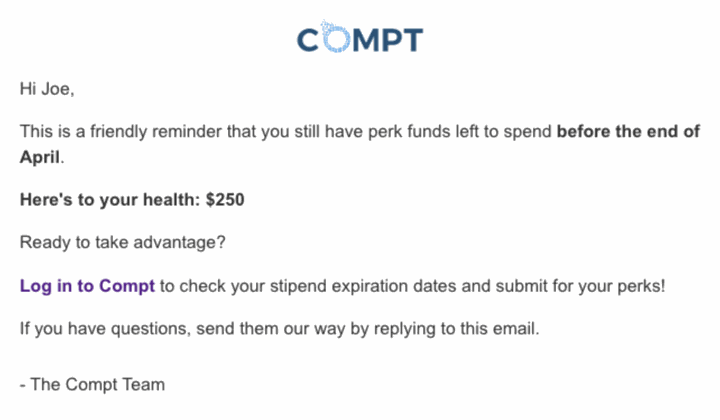Click the $250 amount
Screen dimensions: 720x420
[225, 200]
